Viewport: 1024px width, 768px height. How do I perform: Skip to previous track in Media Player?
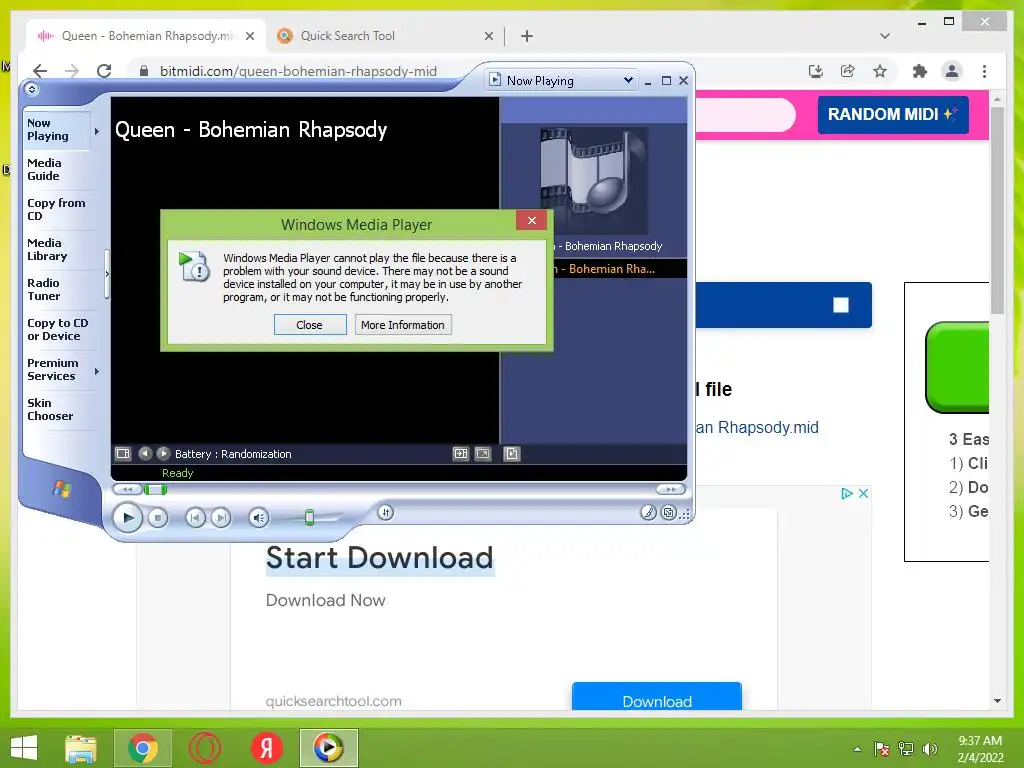pyautogui.click(x=195, y=518)
